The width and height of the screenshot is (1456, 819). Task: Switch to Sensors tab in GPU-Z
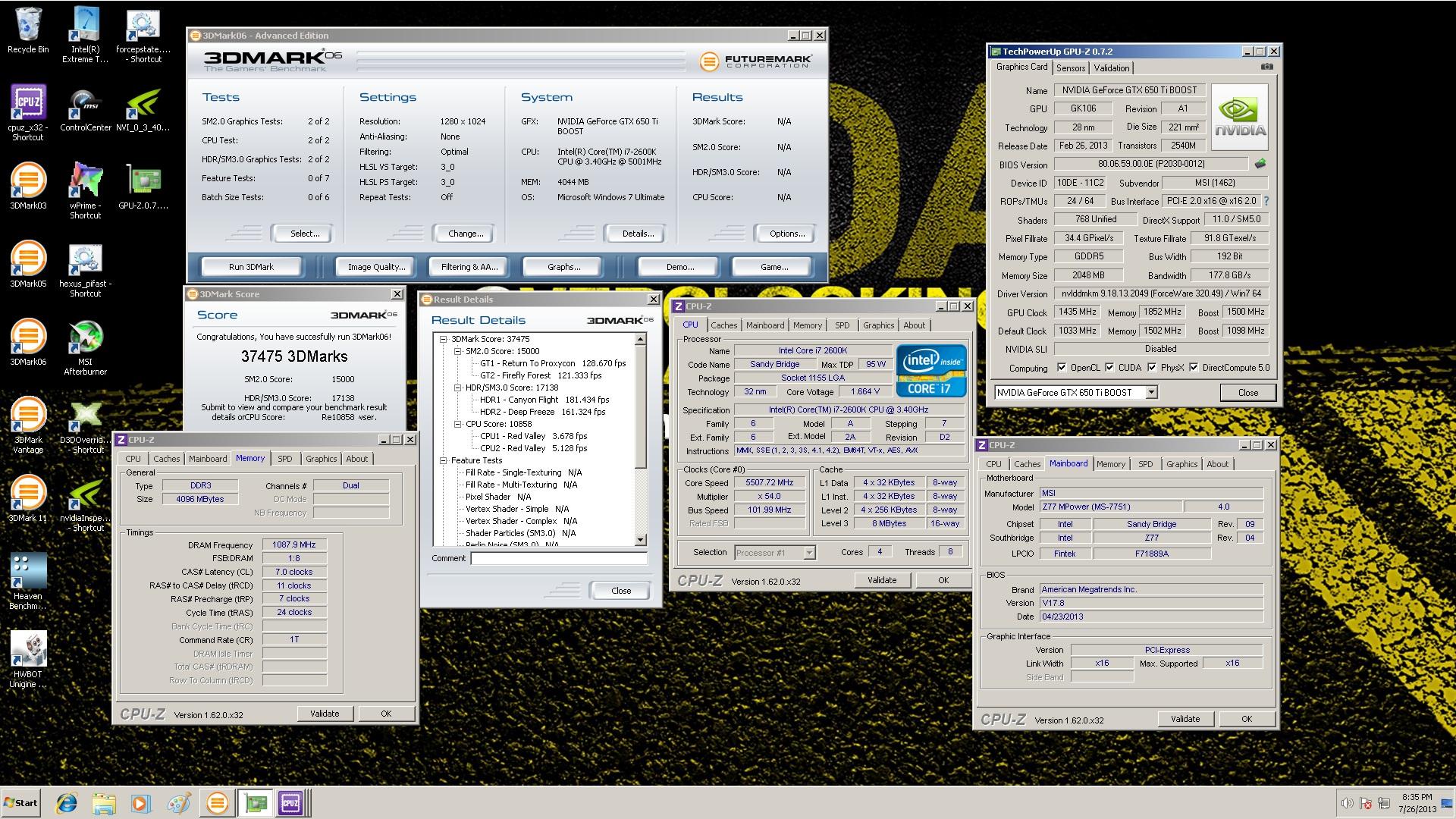click(x=1071, y=67)
